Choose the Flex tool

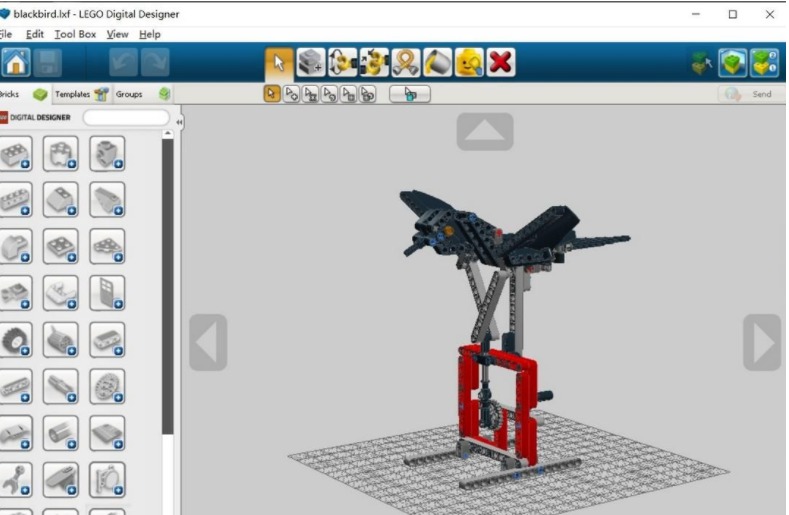tap(405, 63)
